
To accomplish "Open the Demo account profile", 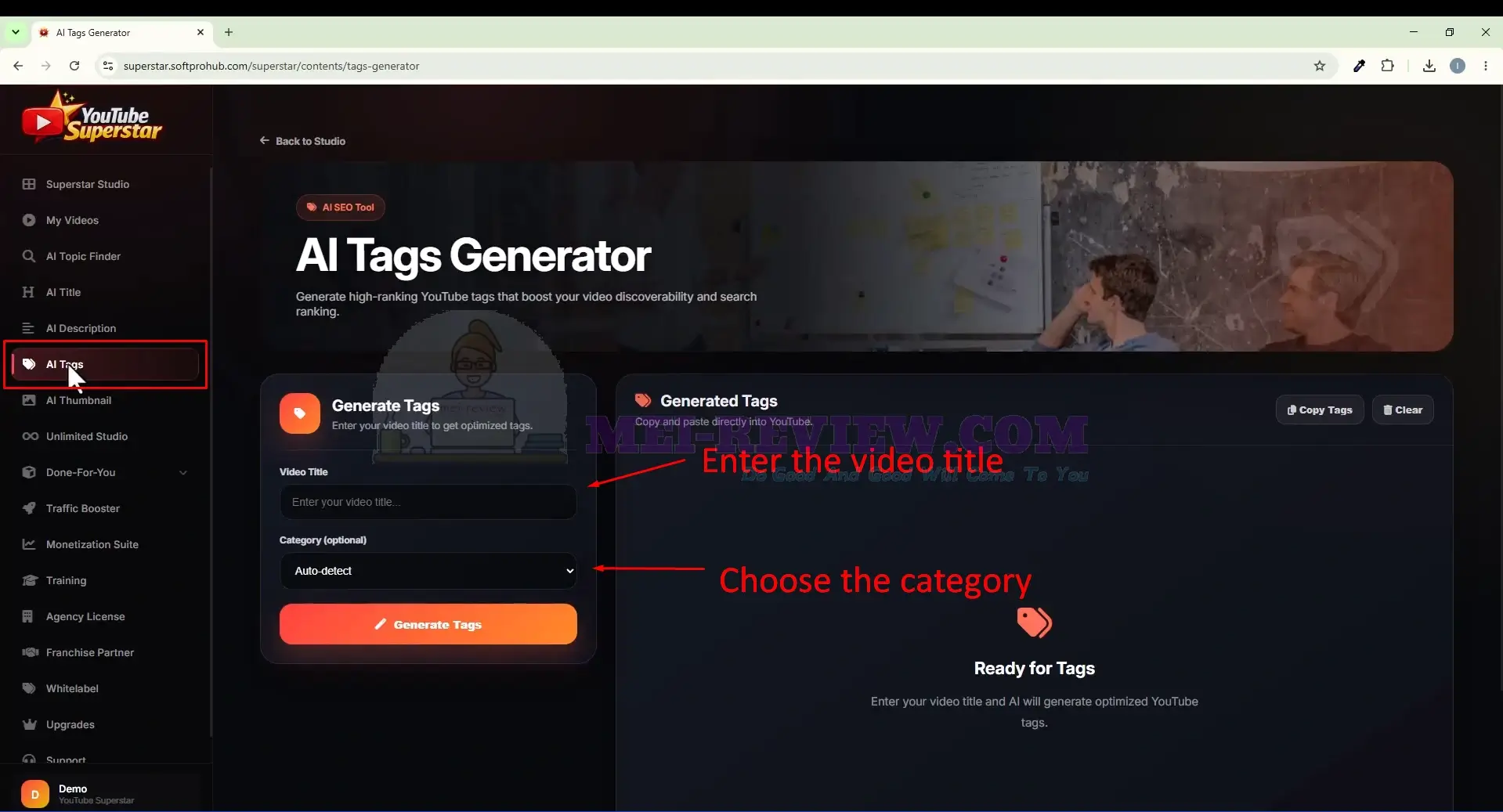I will 105,794.
